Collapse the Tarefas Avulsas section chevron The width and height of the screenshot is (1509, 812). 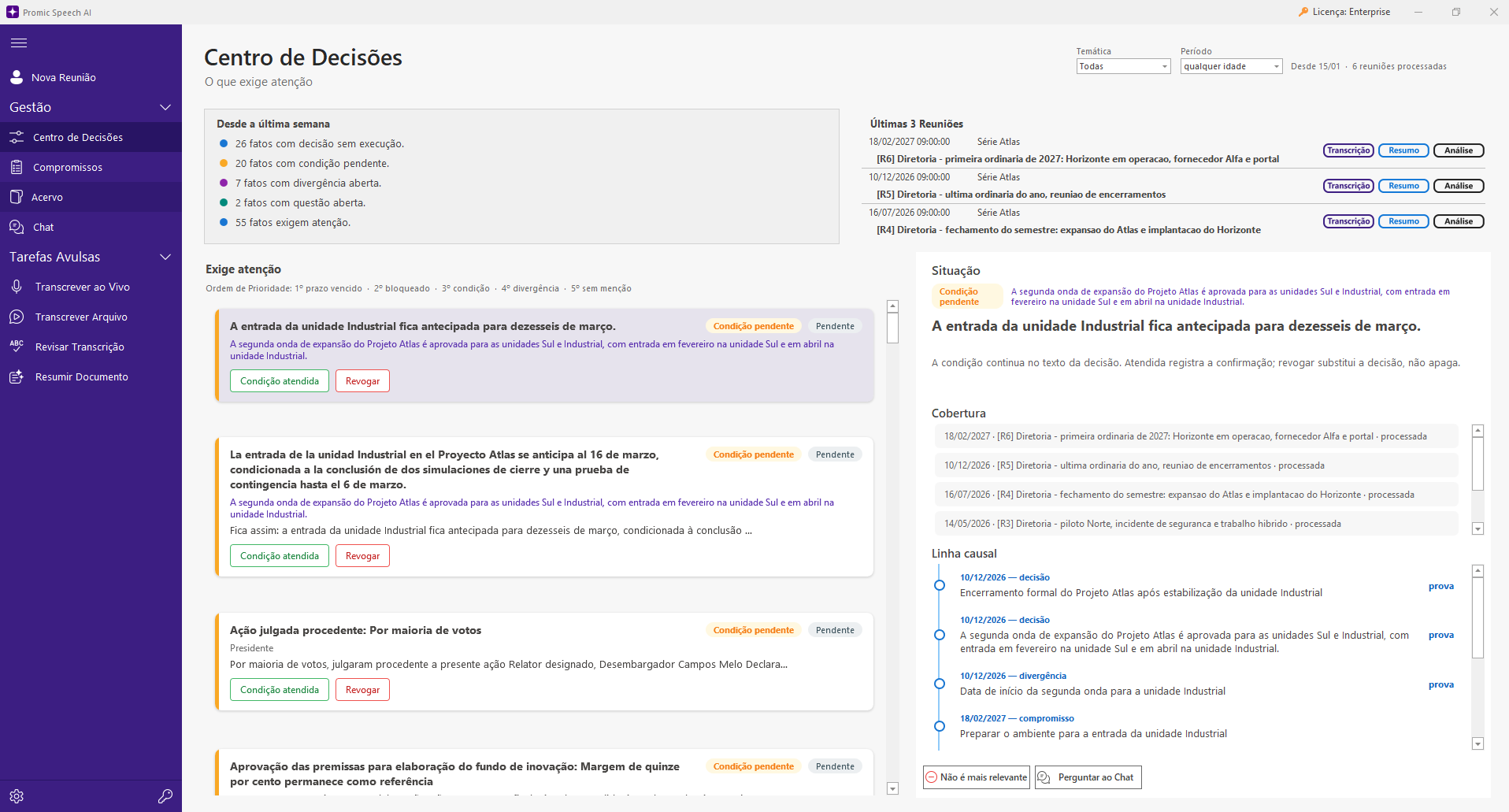pos(165,257)
